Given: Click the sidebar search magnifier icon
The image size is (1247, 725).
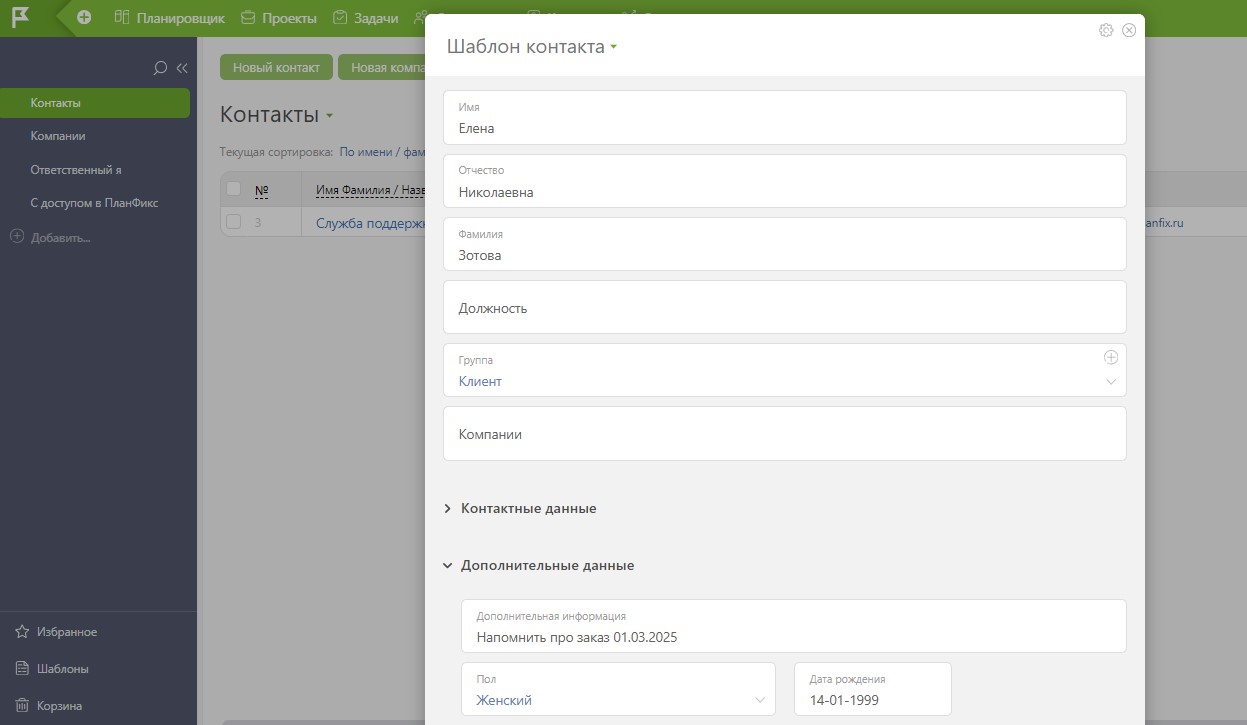Looking at the screenshot, I should coord(159,68).
